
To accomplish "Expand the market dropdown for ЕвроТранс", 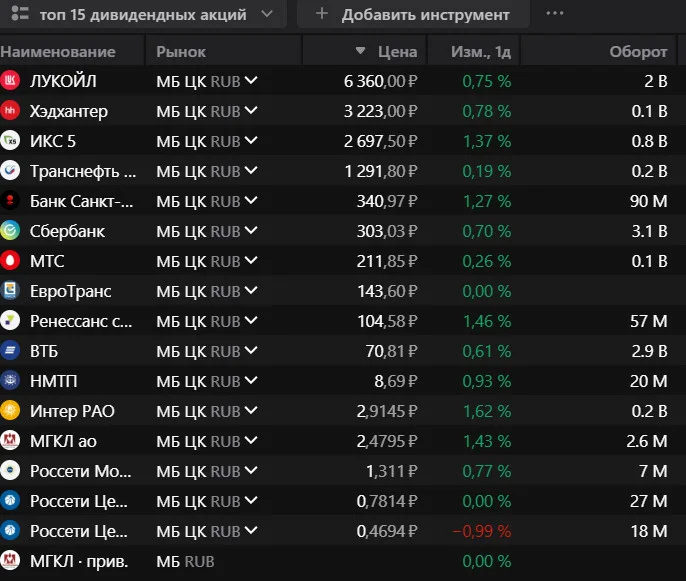I will (251, 290).
